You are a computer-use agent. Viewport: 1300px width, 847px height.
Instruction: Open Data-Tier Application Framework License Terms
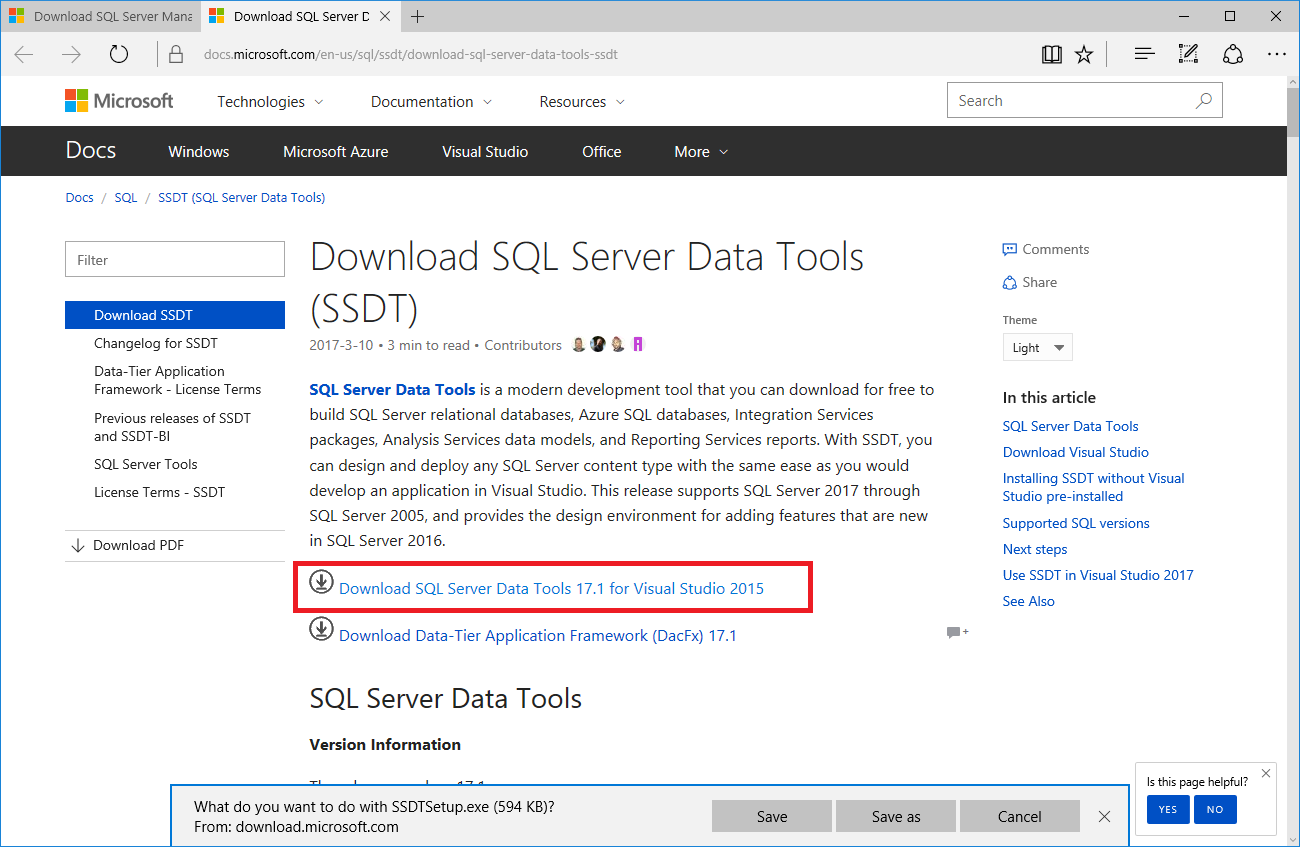click(178, 380)
